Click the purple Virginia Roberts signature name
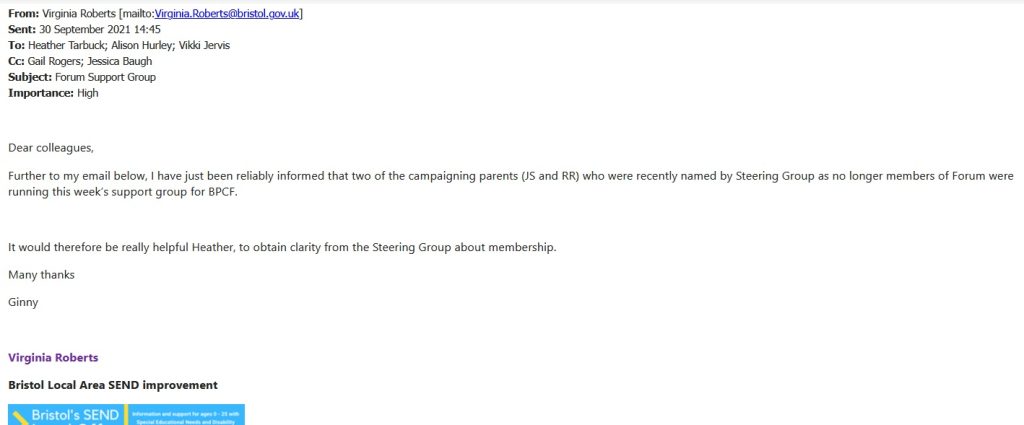 pyautogui.click(x=53, y=357)
